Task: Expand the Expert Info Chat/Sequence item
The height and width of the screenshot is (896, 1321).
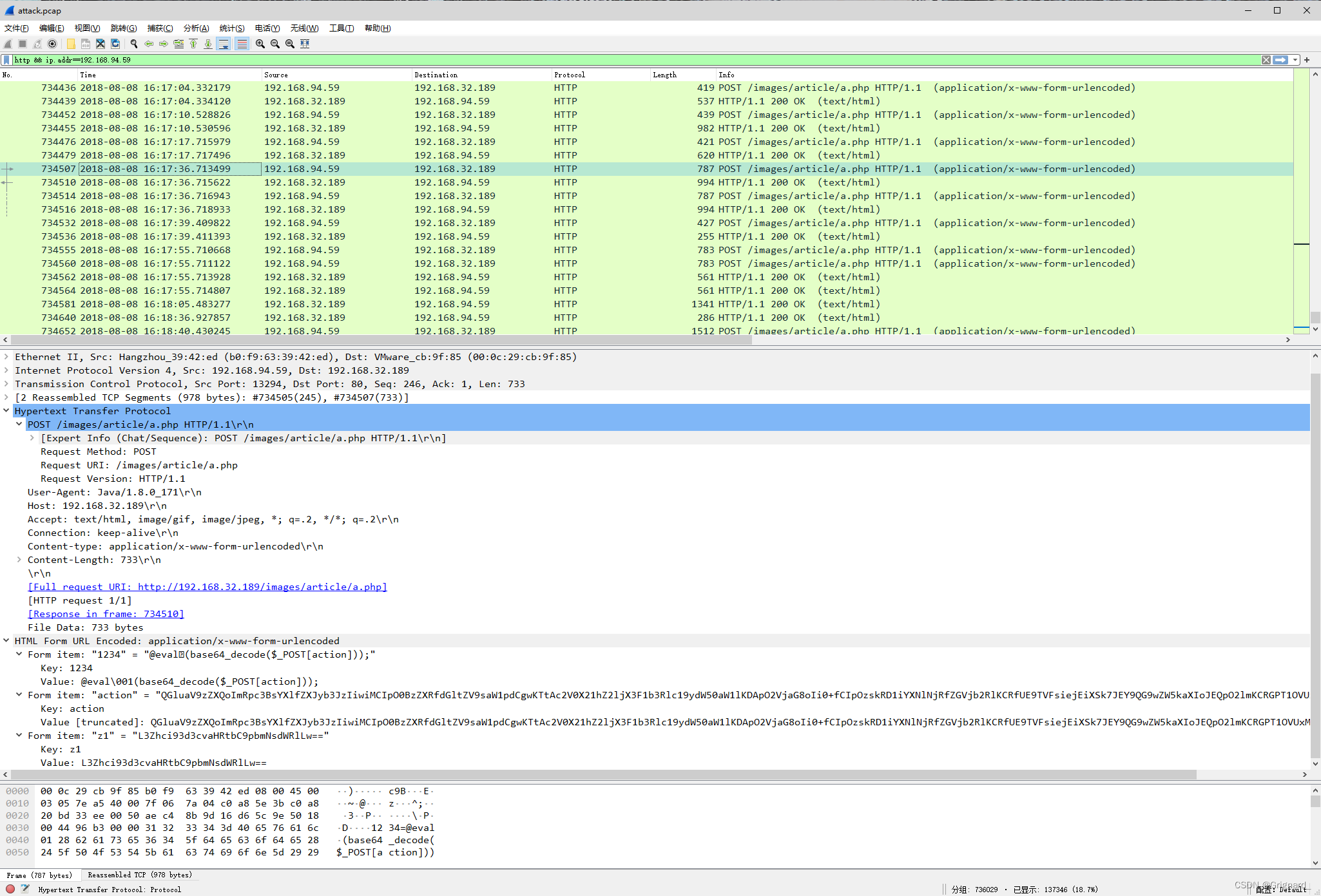Action: coord(32,438)
